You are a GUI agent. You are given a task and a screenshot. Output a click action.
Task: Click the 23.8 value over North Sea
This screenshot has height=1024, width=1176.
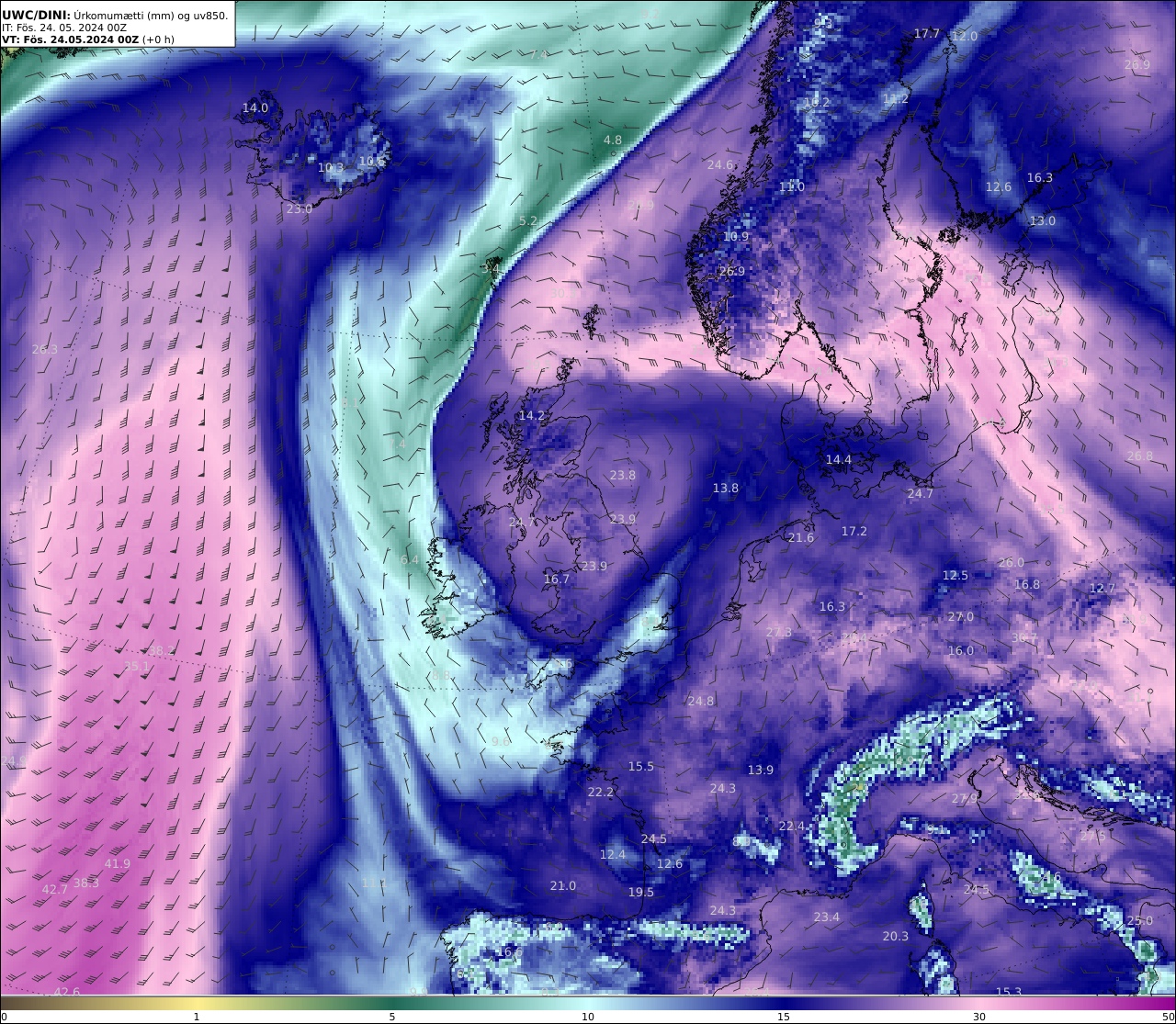[x=622, y=475]
